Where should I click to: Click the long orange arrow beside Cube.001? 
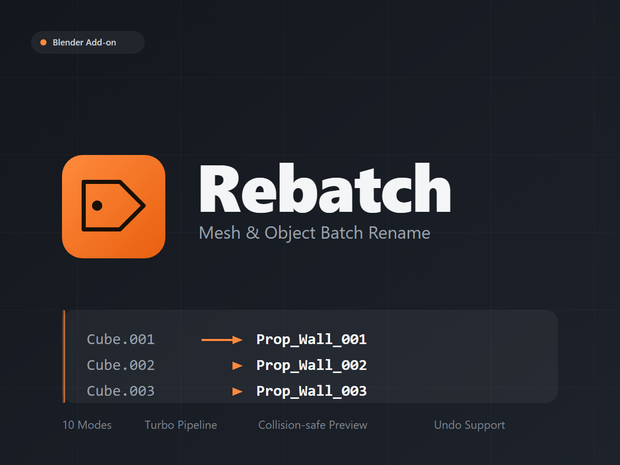(x=221, y=340)
